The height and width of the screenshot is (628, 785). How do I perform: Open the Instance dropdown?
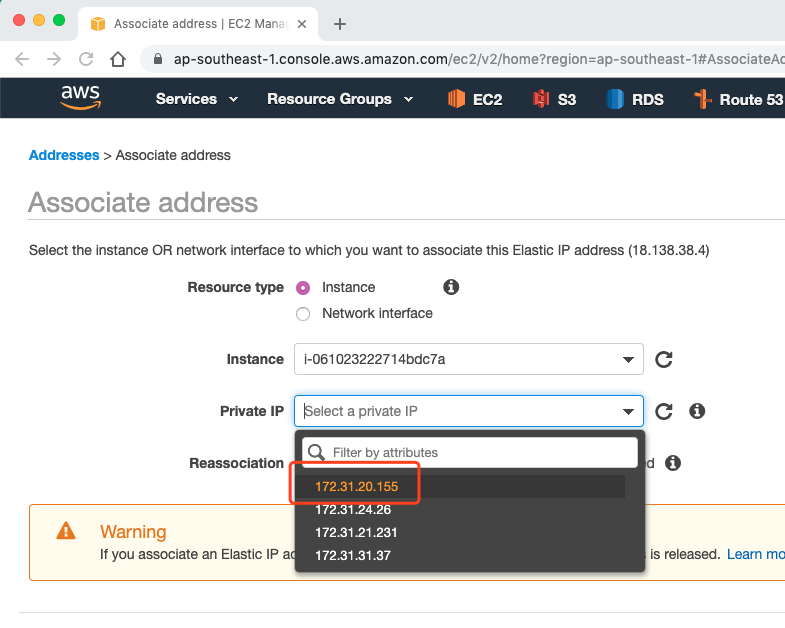(x=469, y=359)
